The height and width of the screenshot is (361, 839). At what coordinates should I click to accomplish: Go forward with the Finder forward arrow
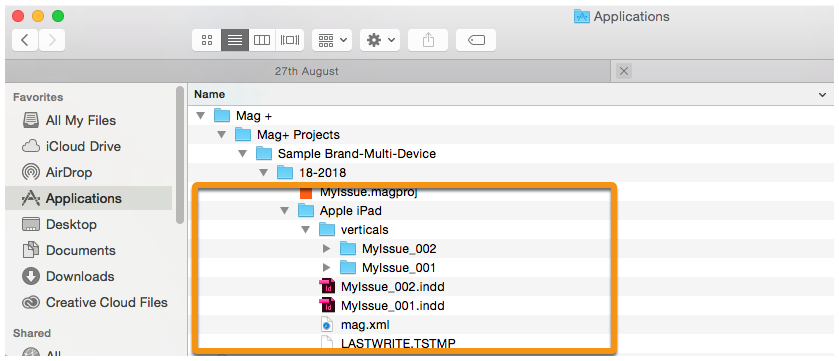coord(52,40)
